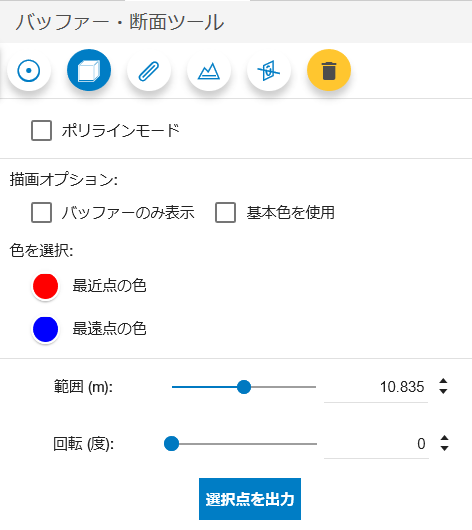Click the 選択点を出力 button
Viewport: 472px width, 530px height.
coord(250,499)
